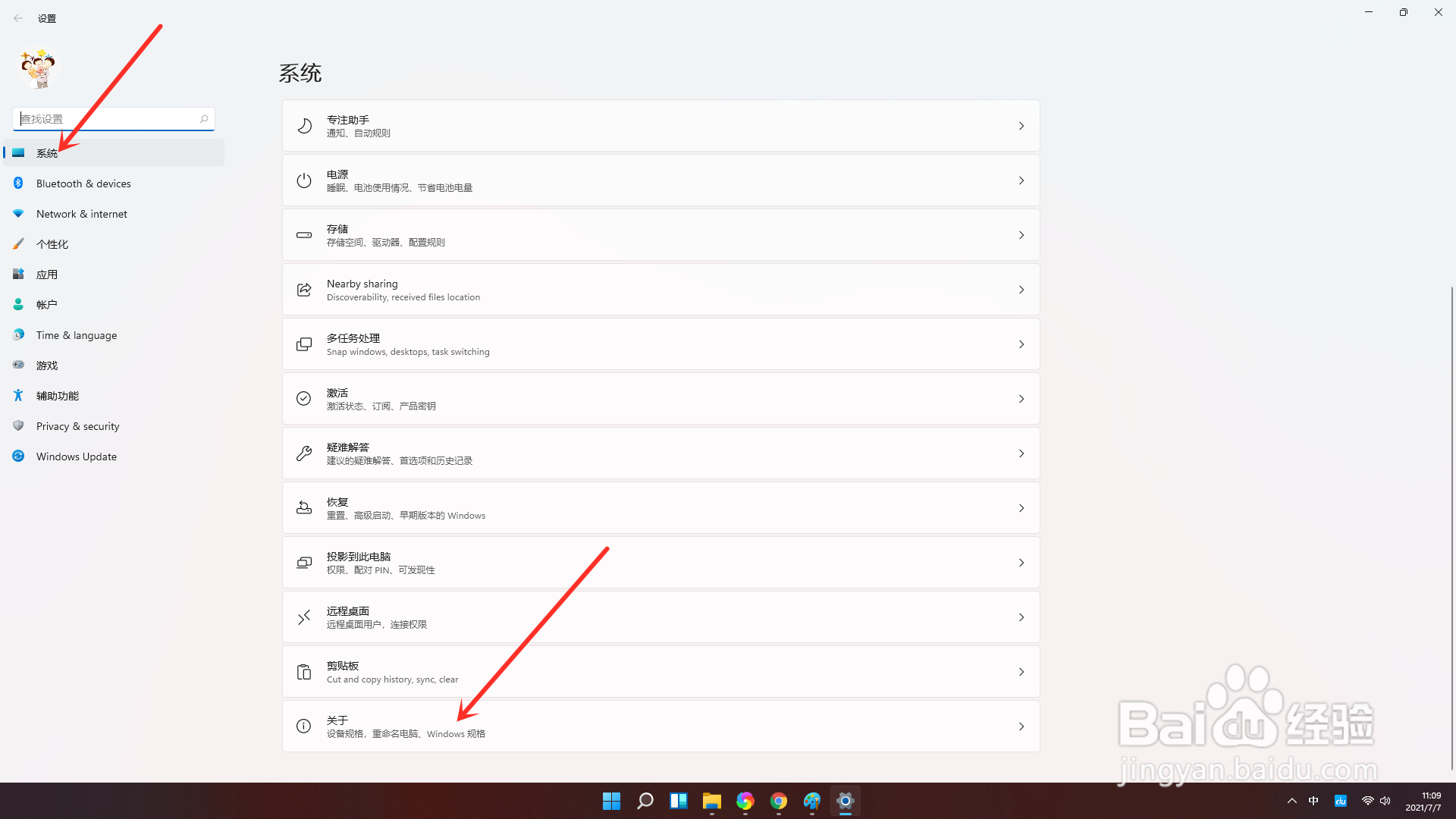Open 远程桌面 remote desktop settings
The width and height of the screenshot is (1456, 819).
[x=661, y=617]
